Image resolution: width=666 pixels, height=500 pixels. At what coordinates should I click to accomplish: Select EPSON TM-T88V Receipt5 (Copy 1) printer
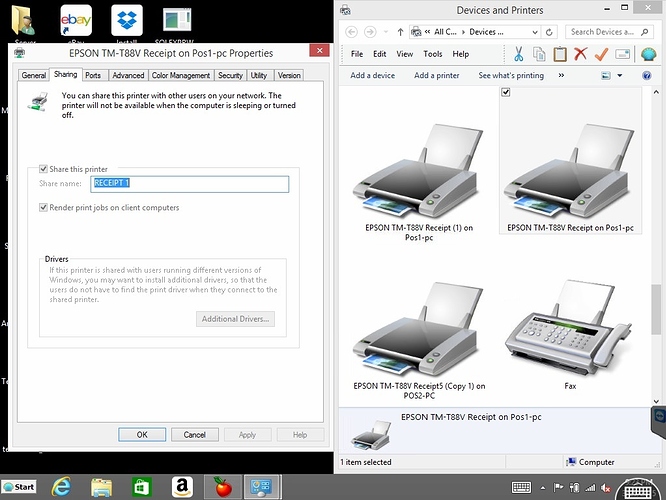(x=419, y=340)
